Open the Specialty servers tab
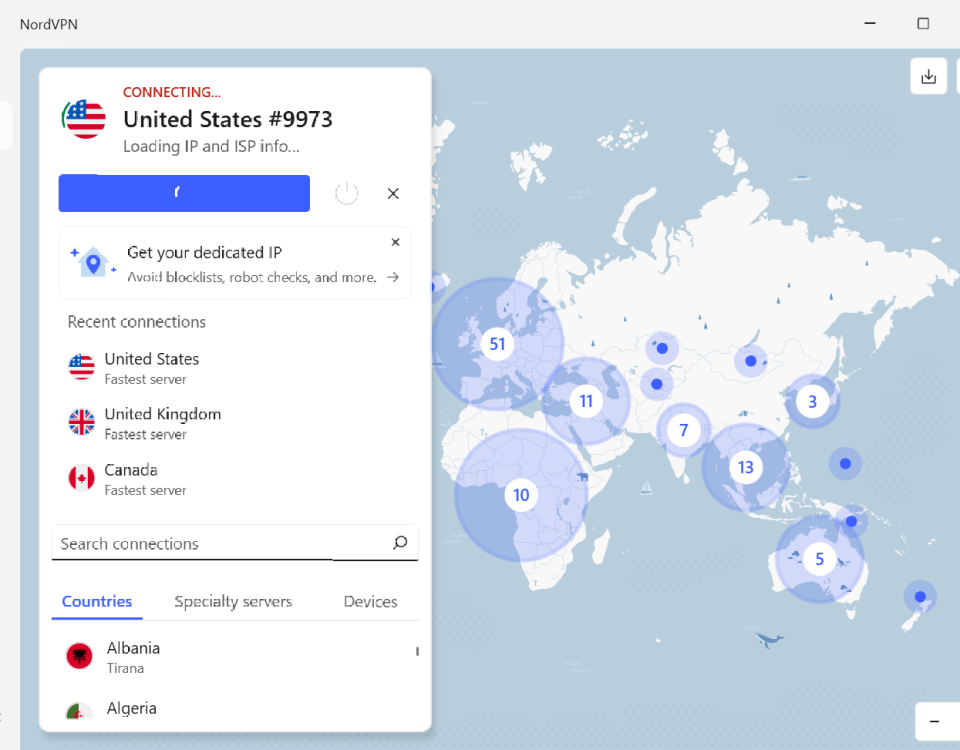Image resolution: width=960 pixels, height=750 pixels. 233,601
